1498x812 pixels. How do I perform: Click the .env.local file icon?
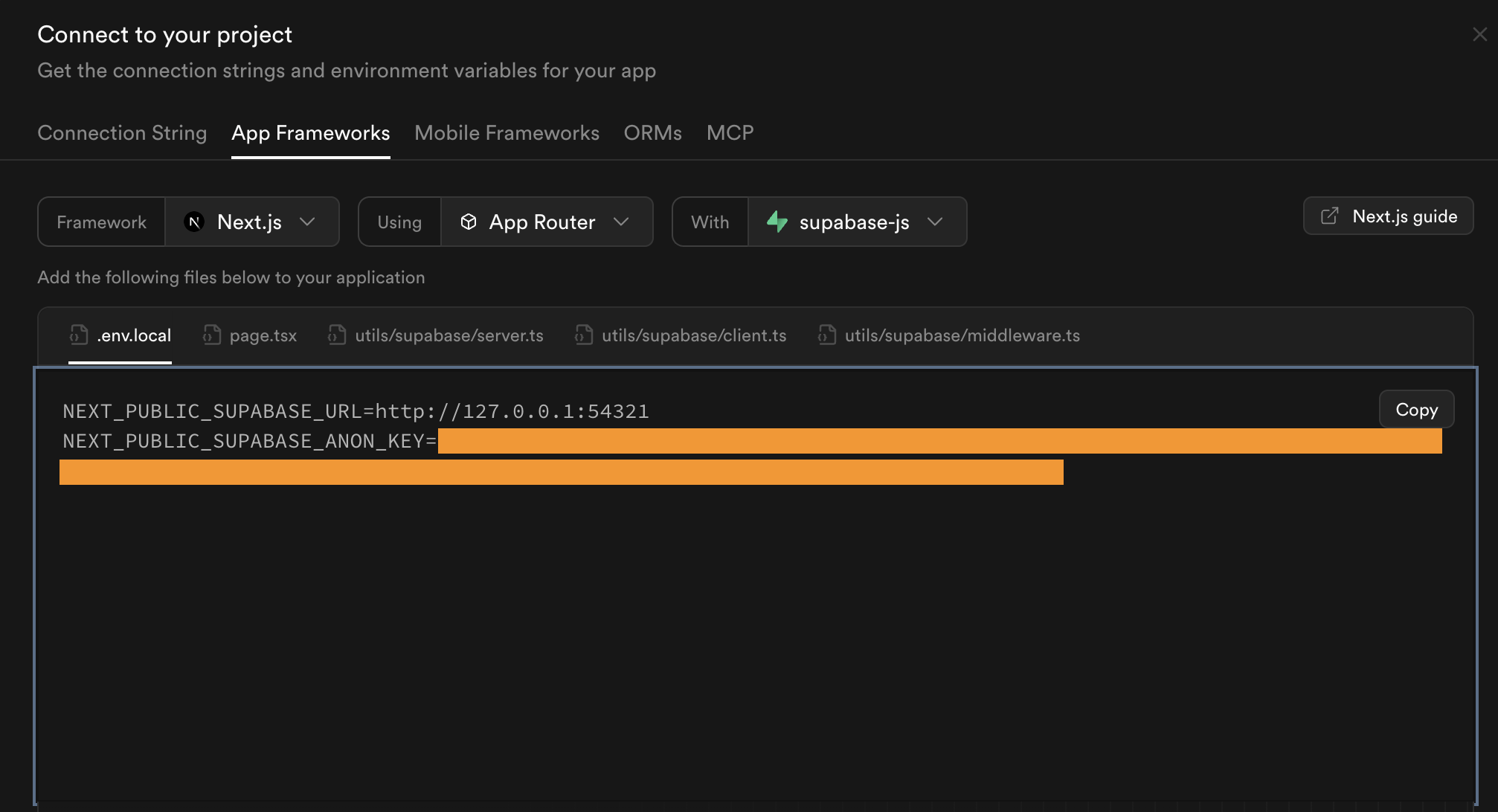tap(79, 335)
